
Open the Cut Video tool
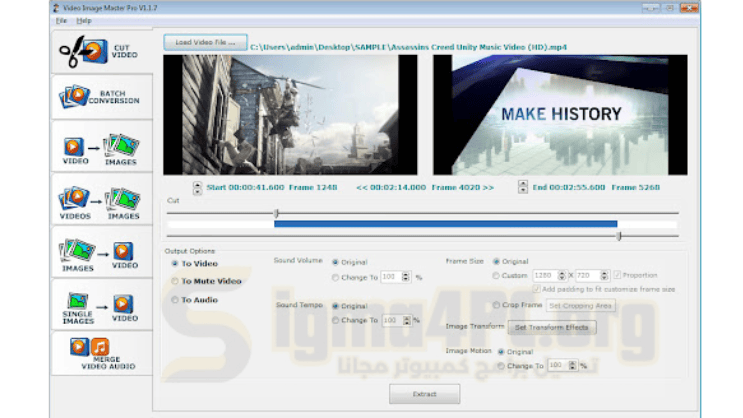[x=103, y=50]
